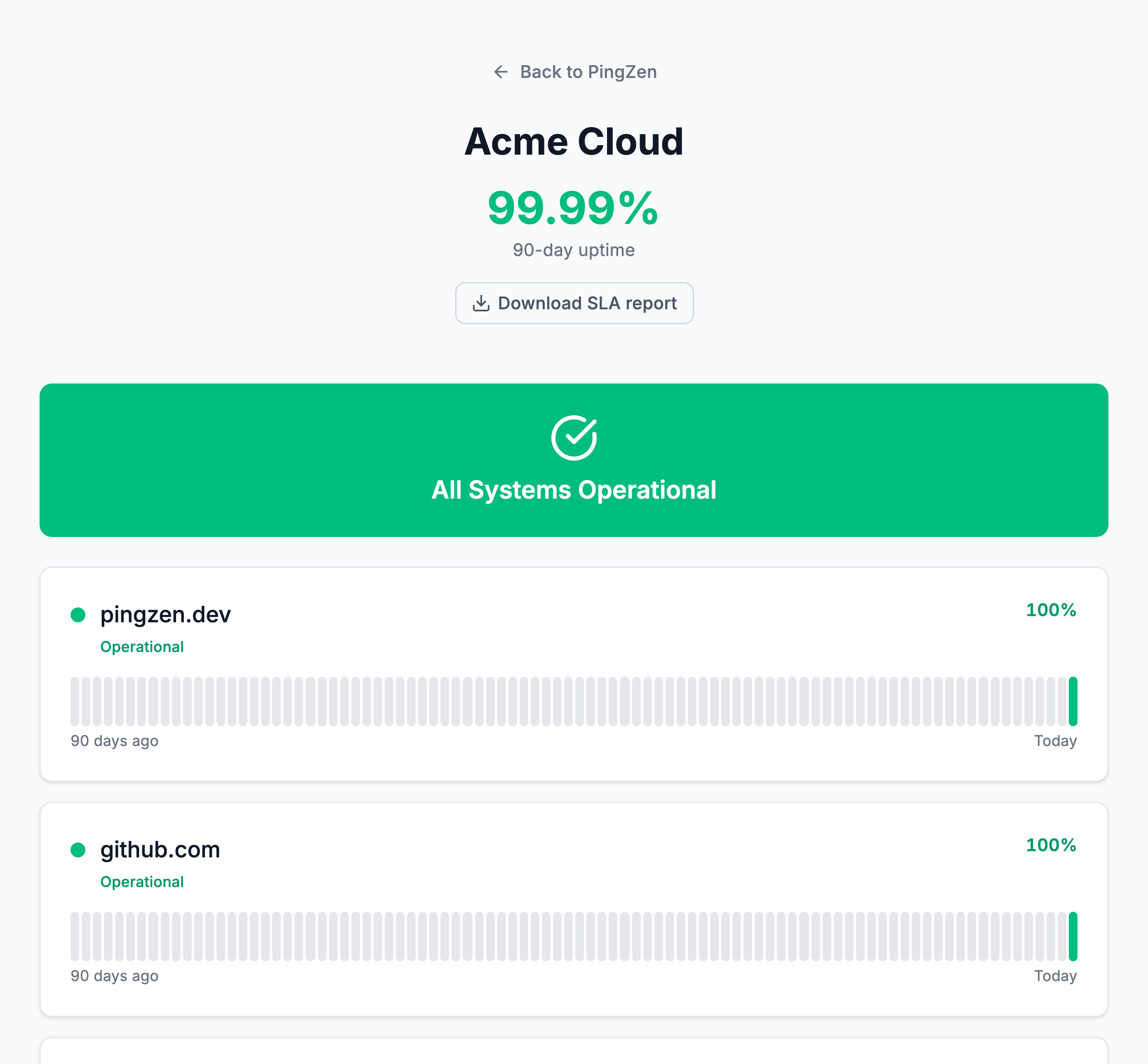Click Operational status under pingzen.dev
This screenshot has width=1148, height=1064.
(x=141, y=647)
